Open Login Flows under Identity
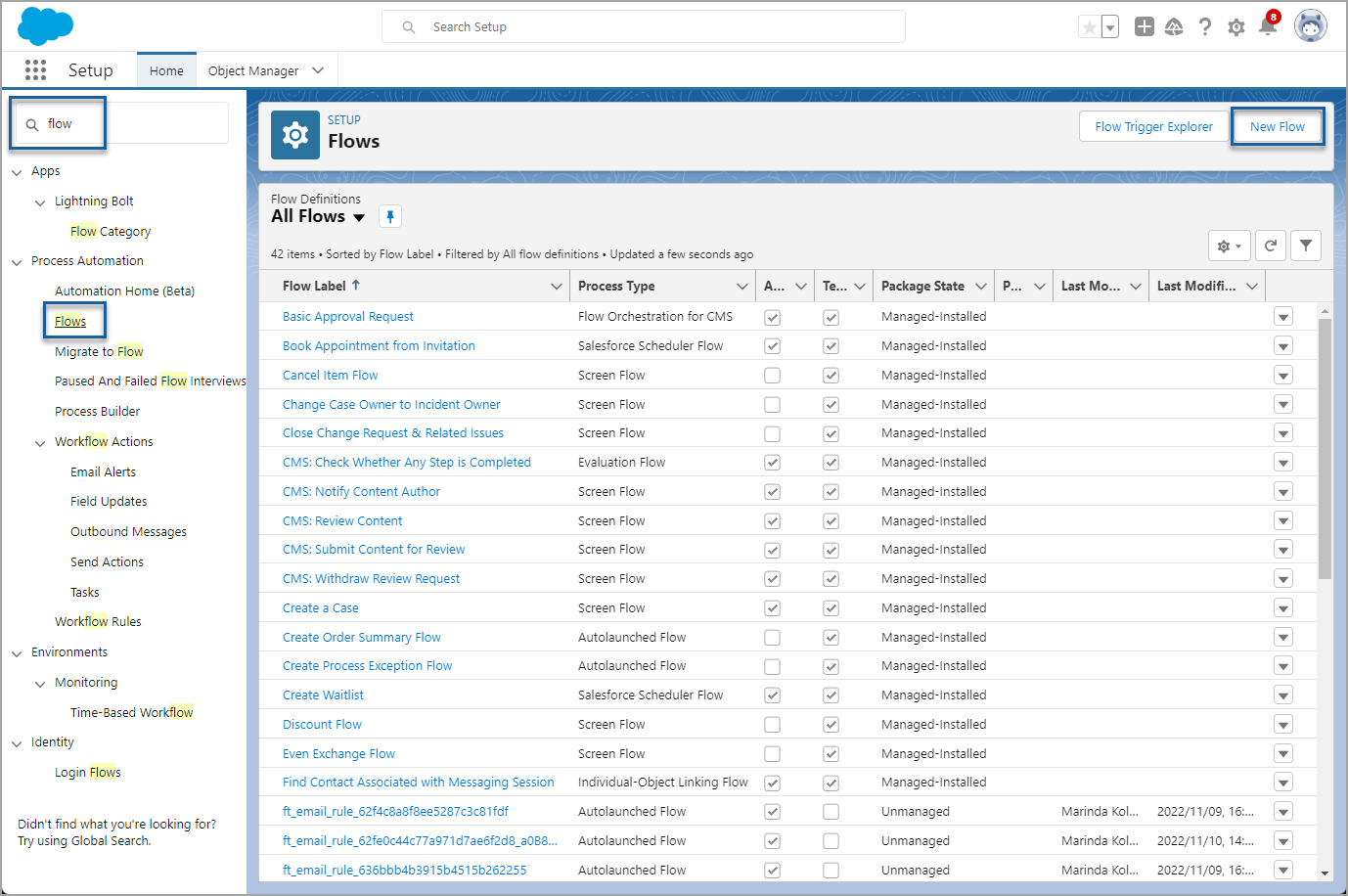The width and height of the screenshot is (1348, 896). pos(88,772)
